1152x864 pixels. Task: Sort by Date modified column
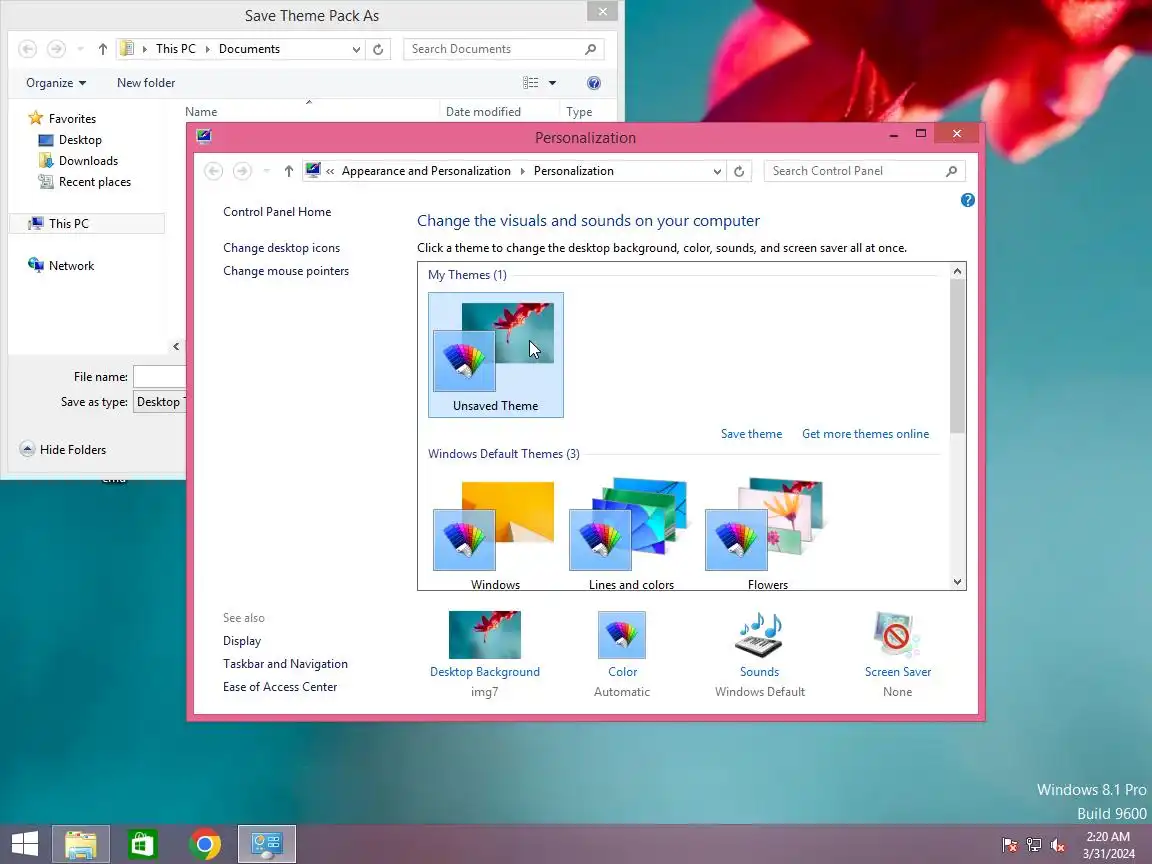(x=483, y=112)
